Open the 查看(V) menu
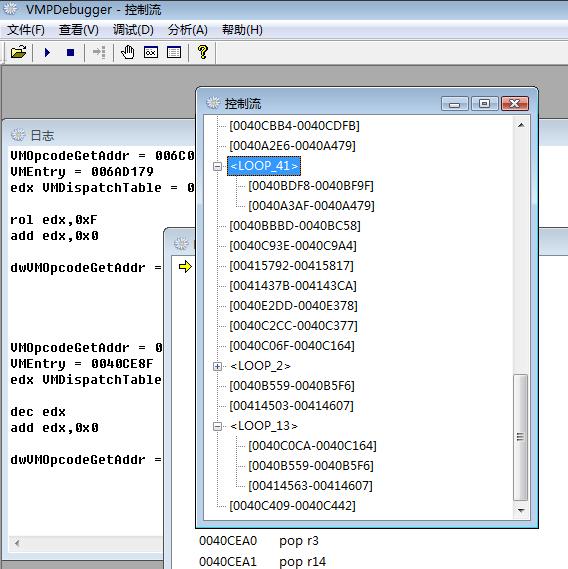Screen dimensions: 568x569 79,30
